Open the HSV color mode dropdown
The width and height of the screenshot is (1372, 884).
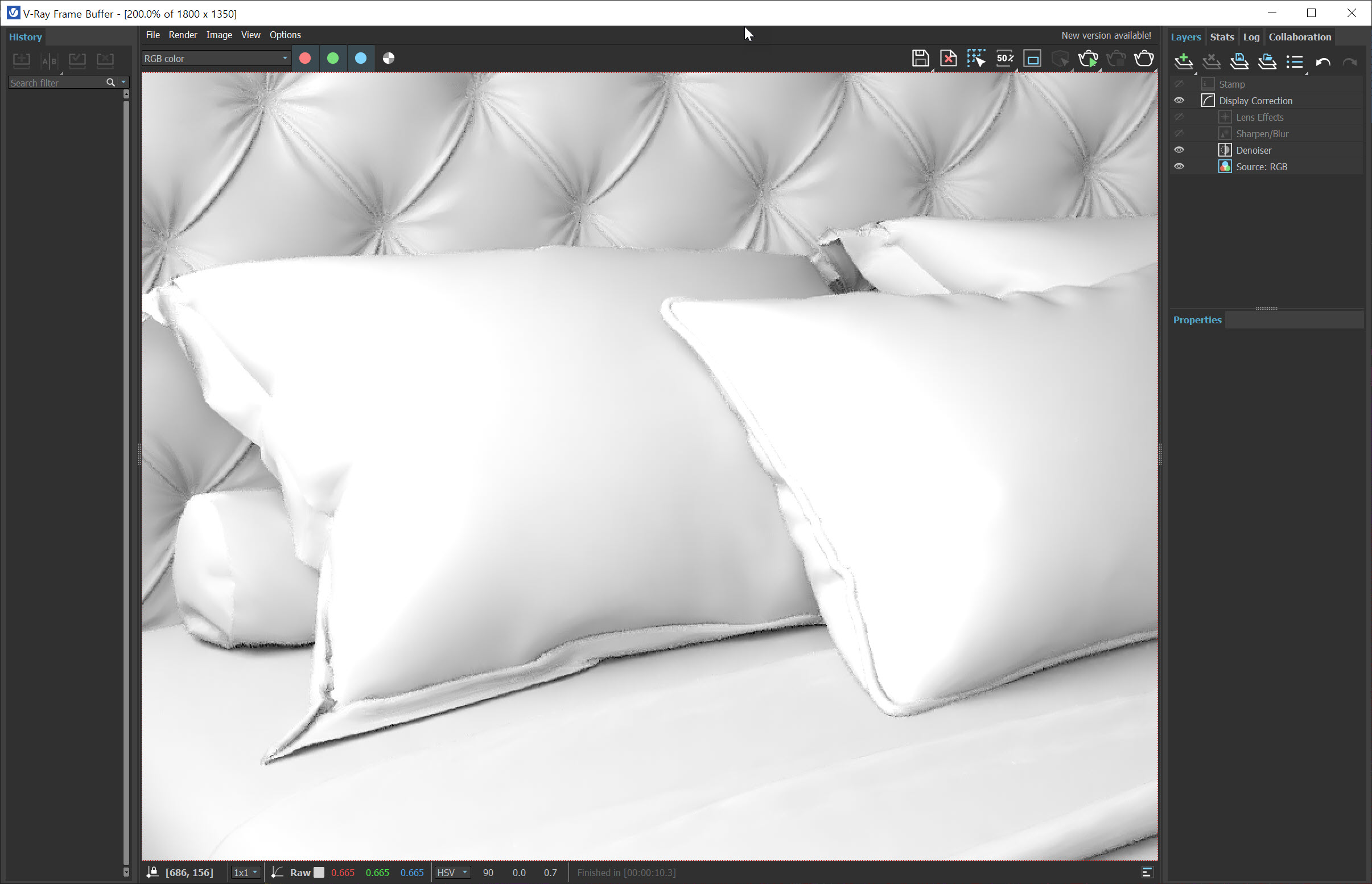coord(452,873)
